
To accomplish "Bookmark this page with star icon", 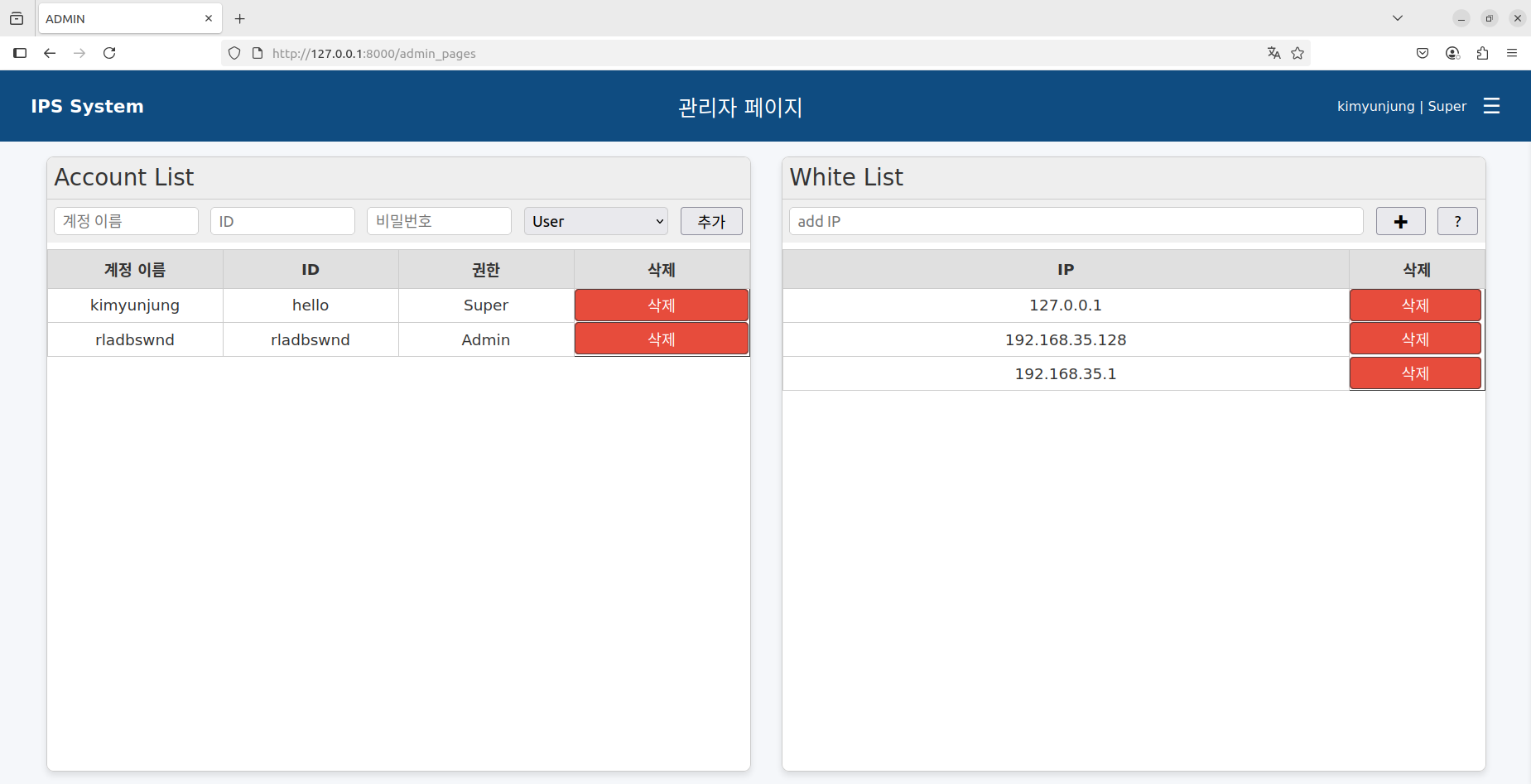I will click(x=1297, y=53).
